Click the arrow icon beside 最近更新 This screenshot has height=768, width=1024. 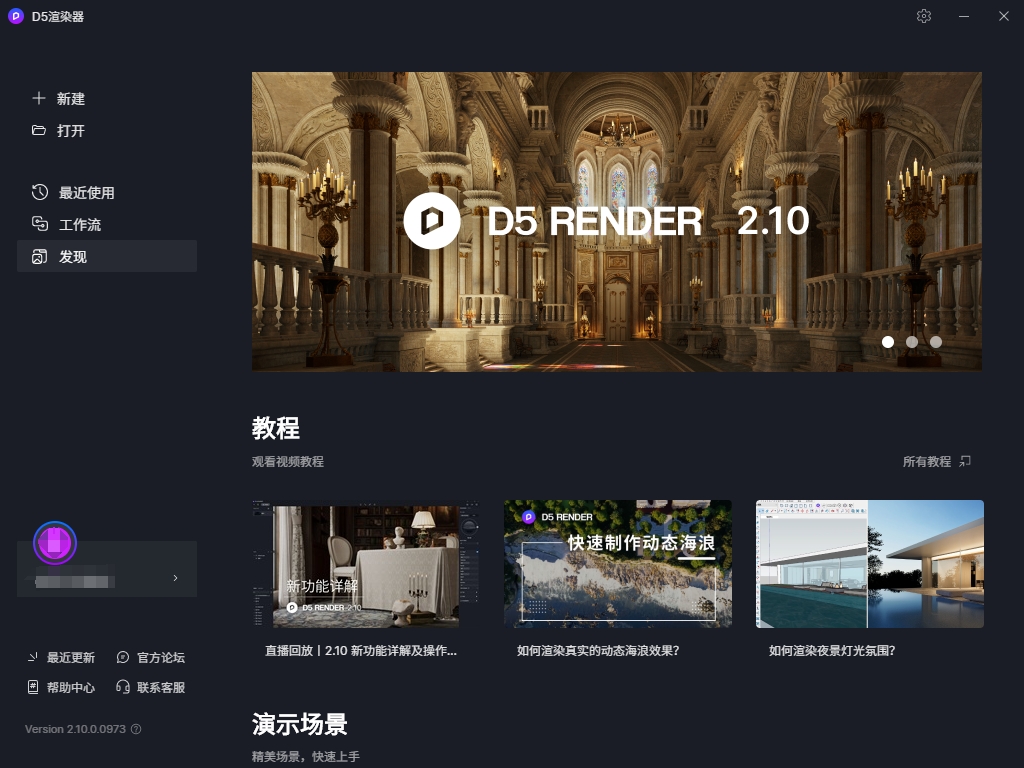[x=33, y=657]
